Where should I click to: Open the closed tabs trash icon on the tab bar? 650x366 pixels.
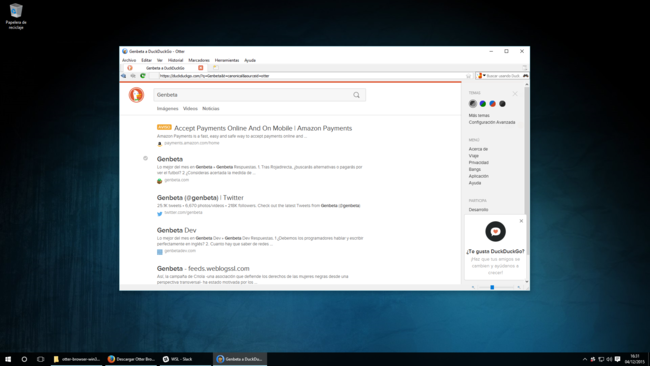click(x=525, y=68)
